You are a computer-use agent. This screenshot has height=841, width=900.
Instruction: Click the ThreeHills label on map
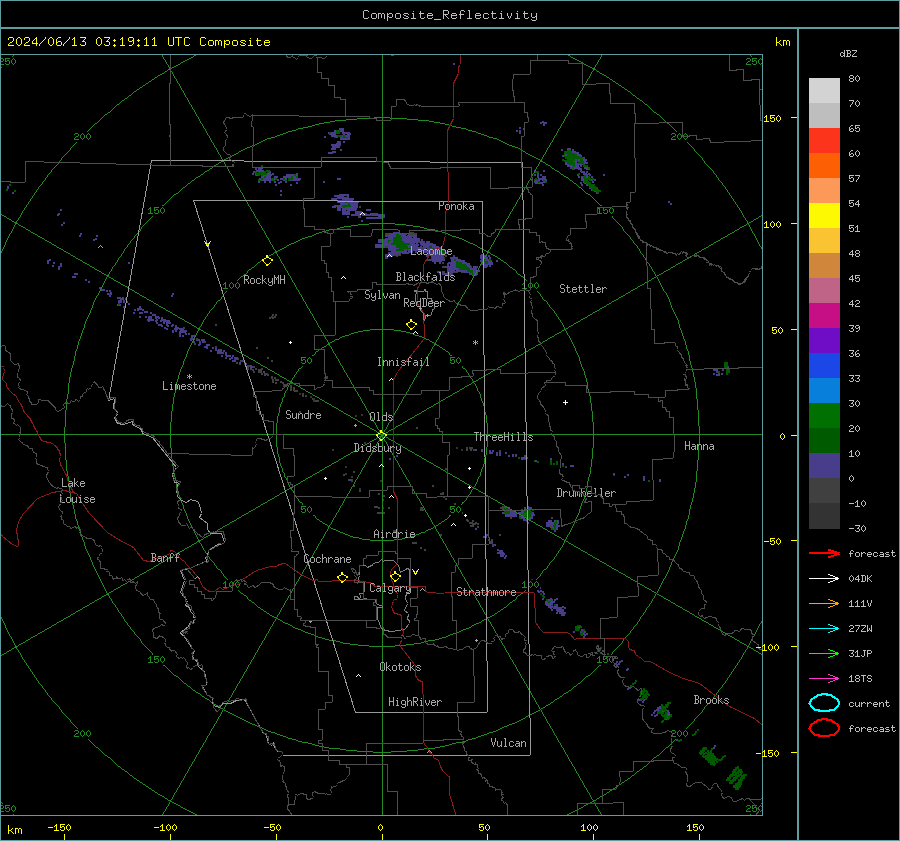tap(503, 437)
